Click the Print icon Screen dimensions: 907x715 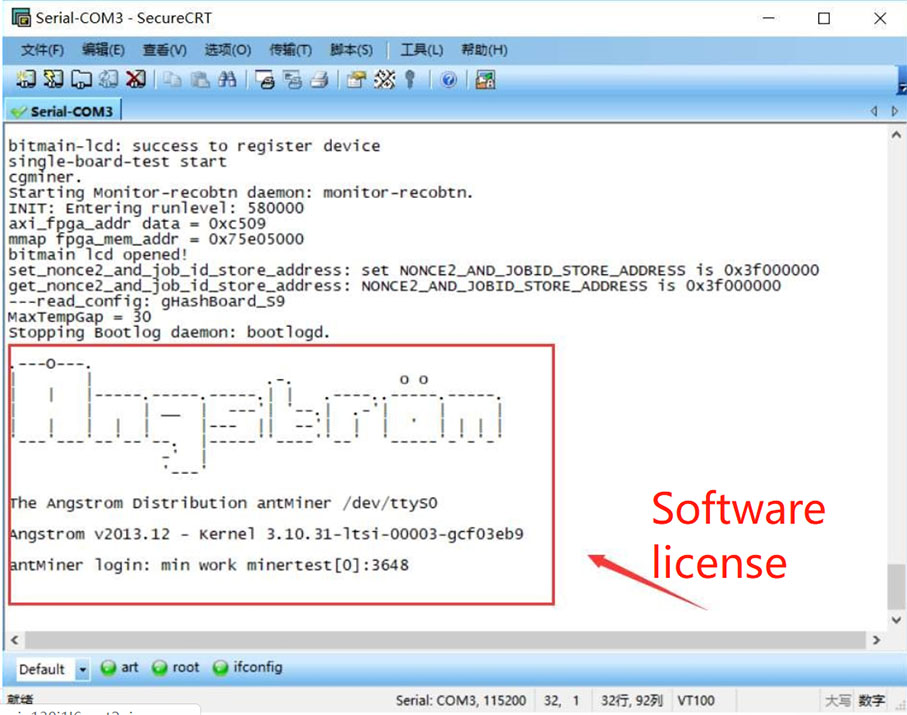pos(318,80)
